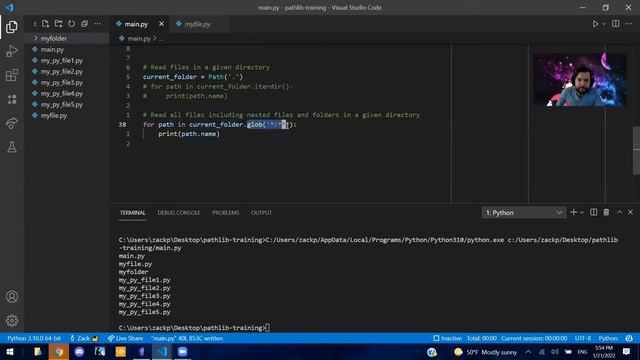
Task: Click the webcam video overlay thumbnail
Action: point(580,80)
